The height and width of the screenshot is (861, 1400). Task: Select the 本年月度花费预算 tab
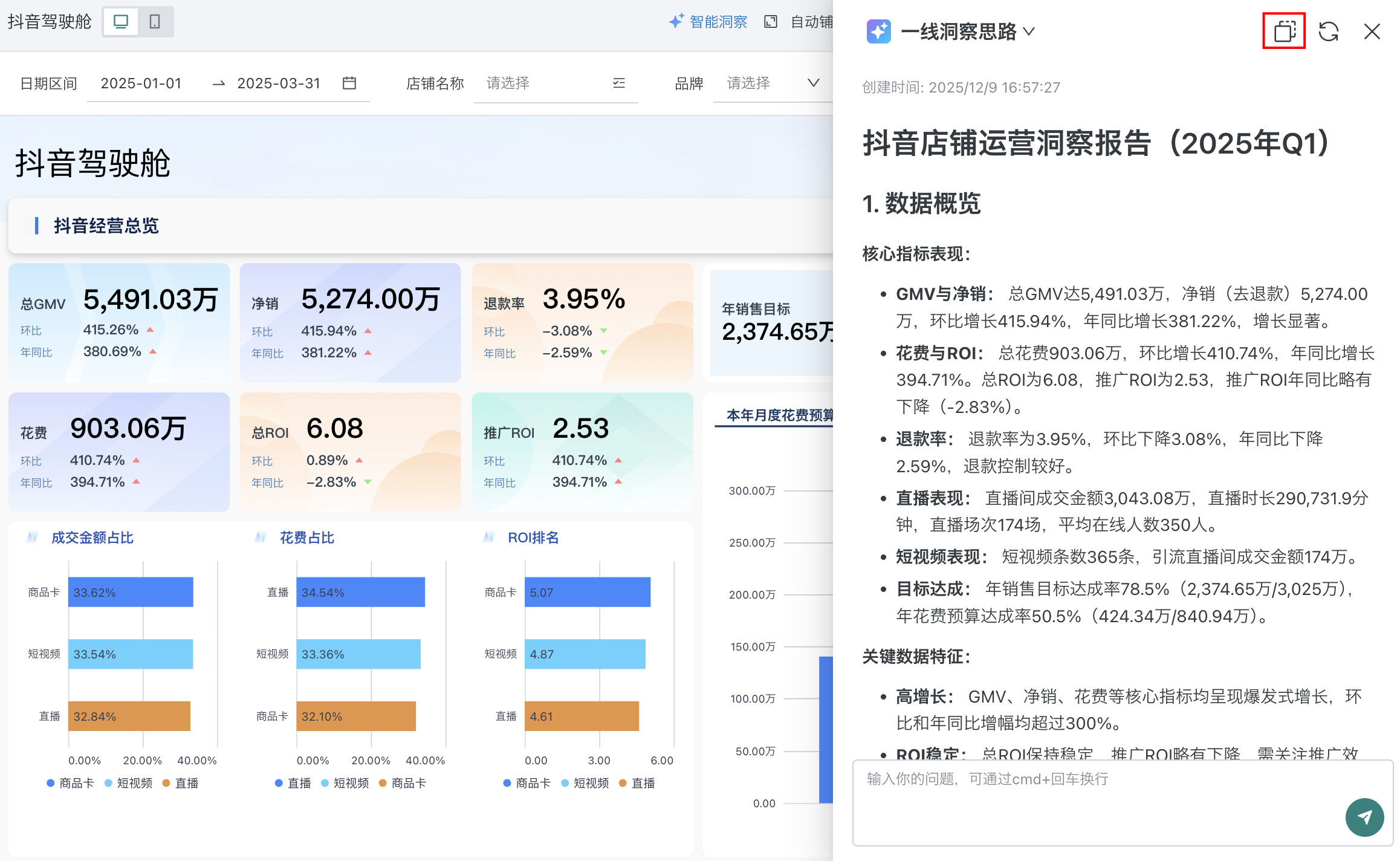[x=779, y=415]
